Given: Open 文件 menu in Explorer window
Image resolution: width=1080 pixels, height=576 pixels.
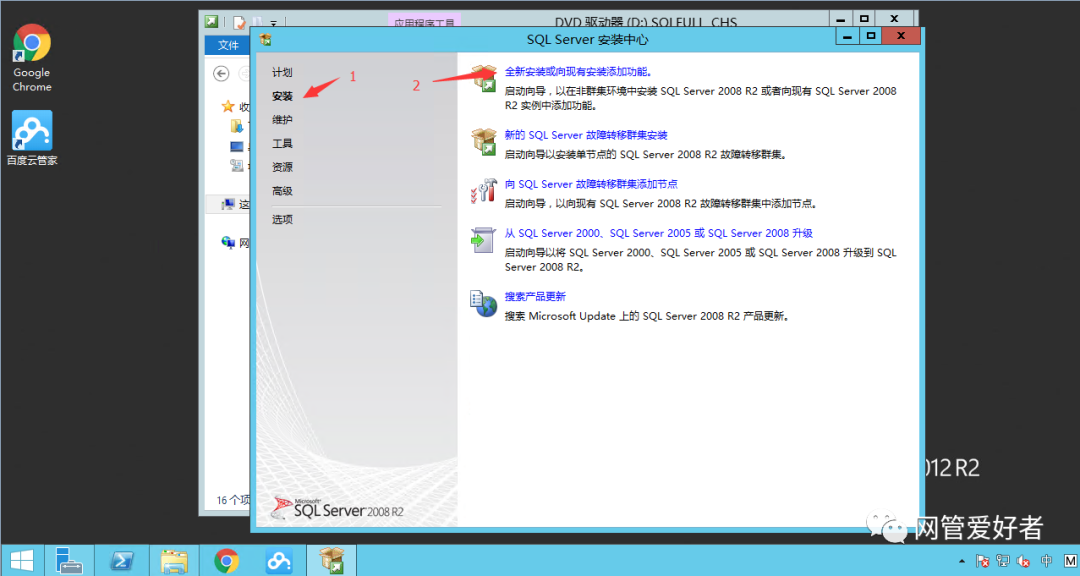Looking at the screenshot, I should pos(228,45).
